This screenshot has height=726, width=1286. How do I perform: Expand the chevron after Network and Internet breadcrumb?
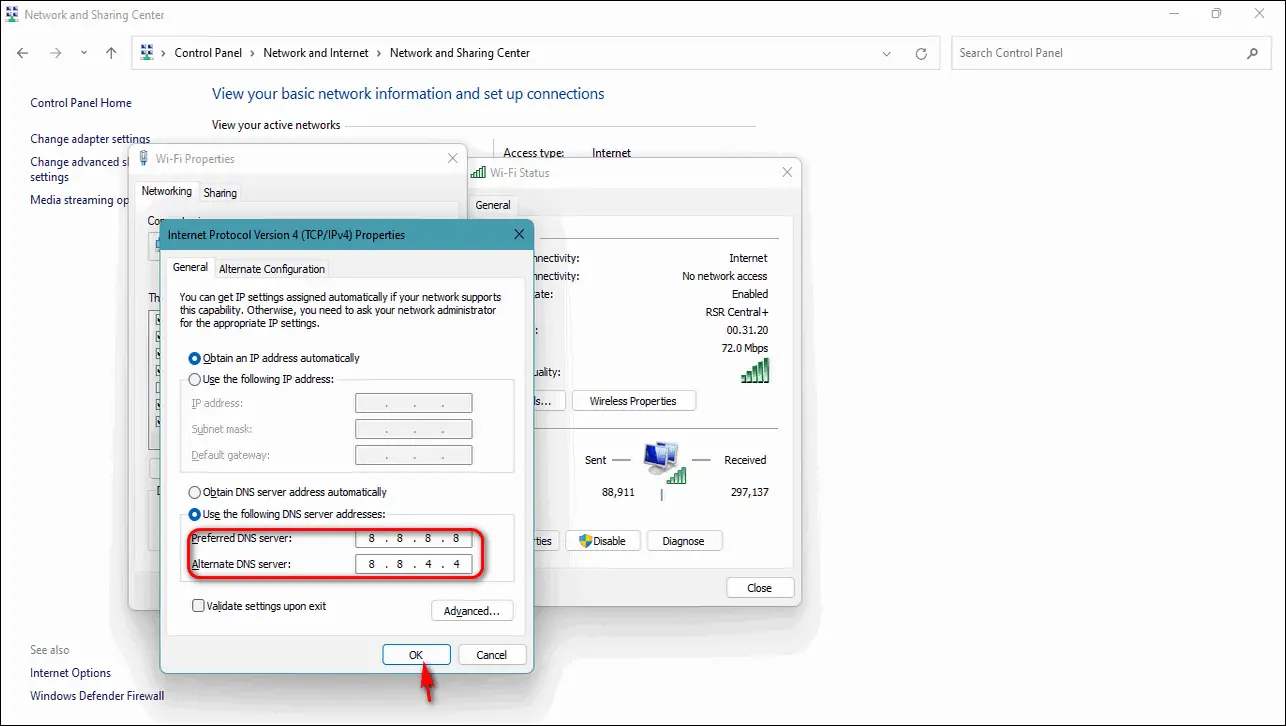point(379,53)
